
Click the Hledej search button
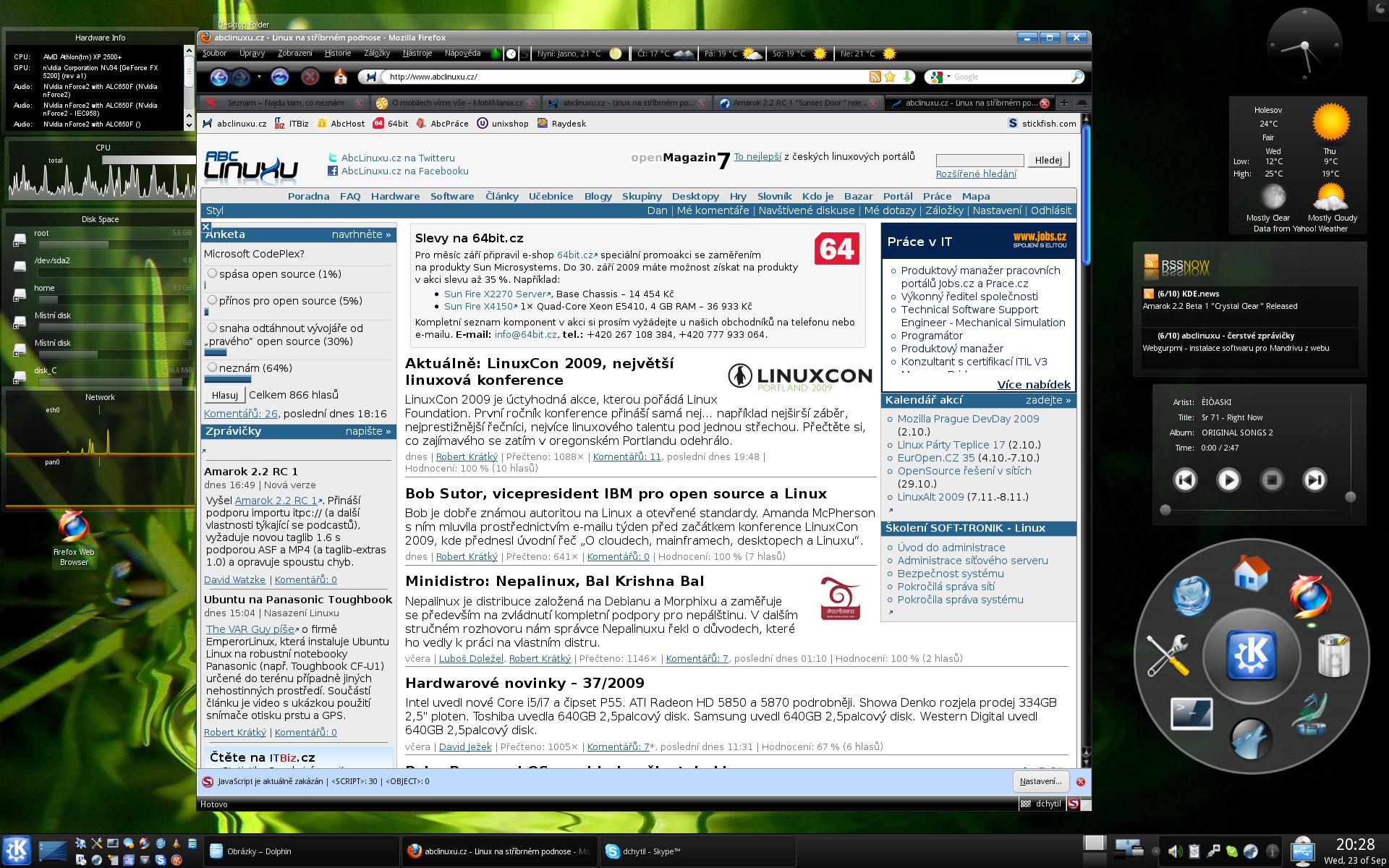coord(1048,160)
